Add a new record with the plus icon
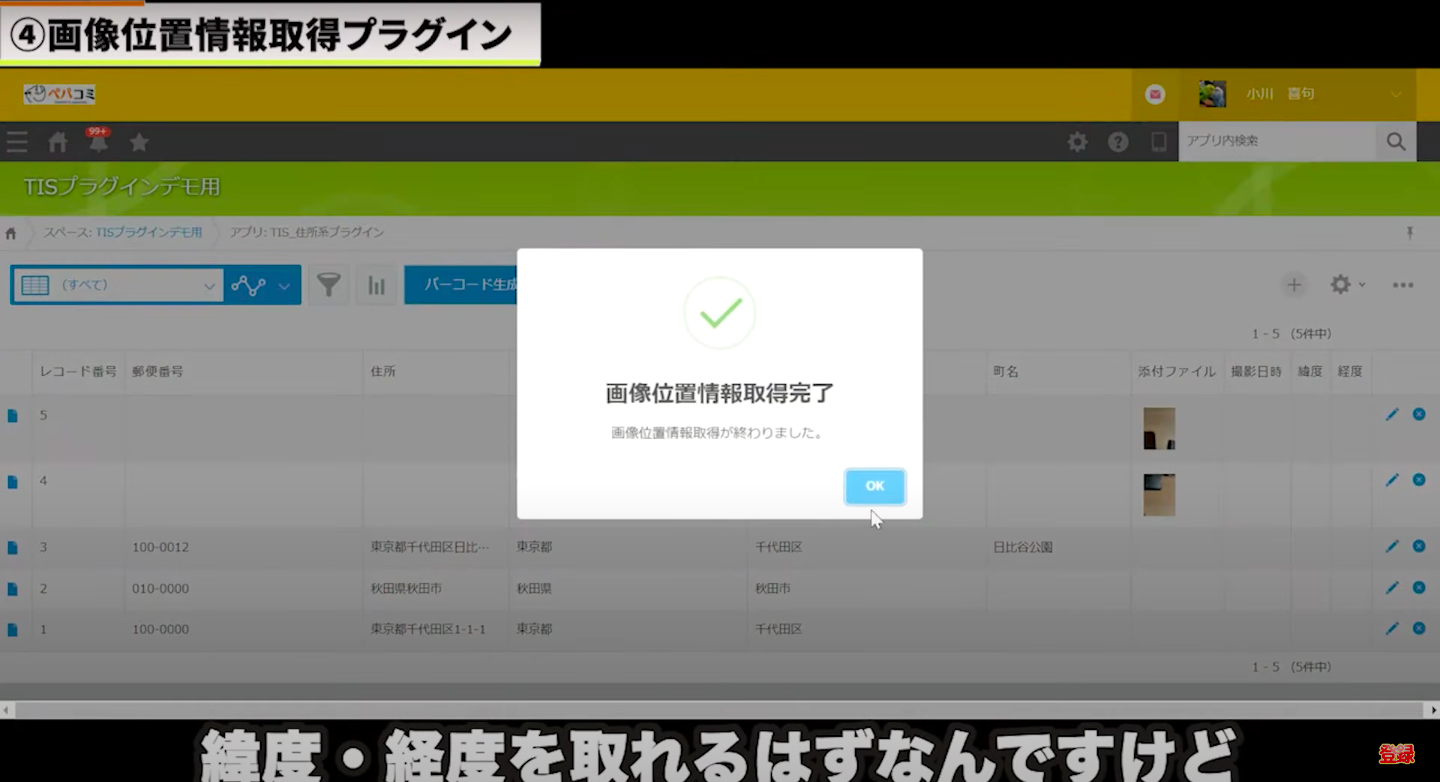Image resolution: width=1440 pixels, height=782 pixels. [1294, 284]
